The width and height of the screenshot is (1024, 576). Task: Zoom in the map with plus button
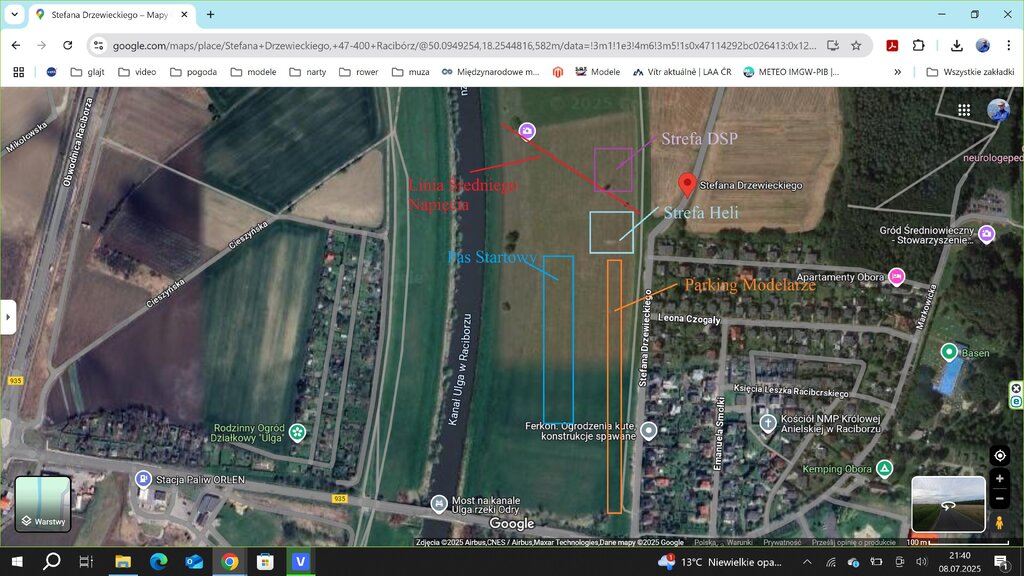click(999, 479)
